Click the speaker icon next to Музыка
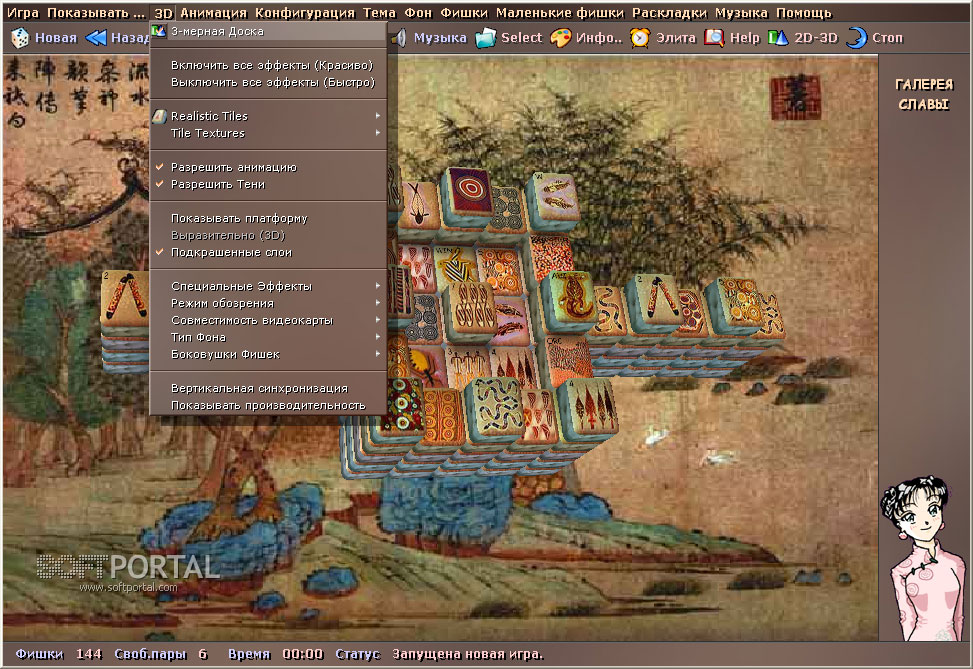973x669 pixels. 400,38
